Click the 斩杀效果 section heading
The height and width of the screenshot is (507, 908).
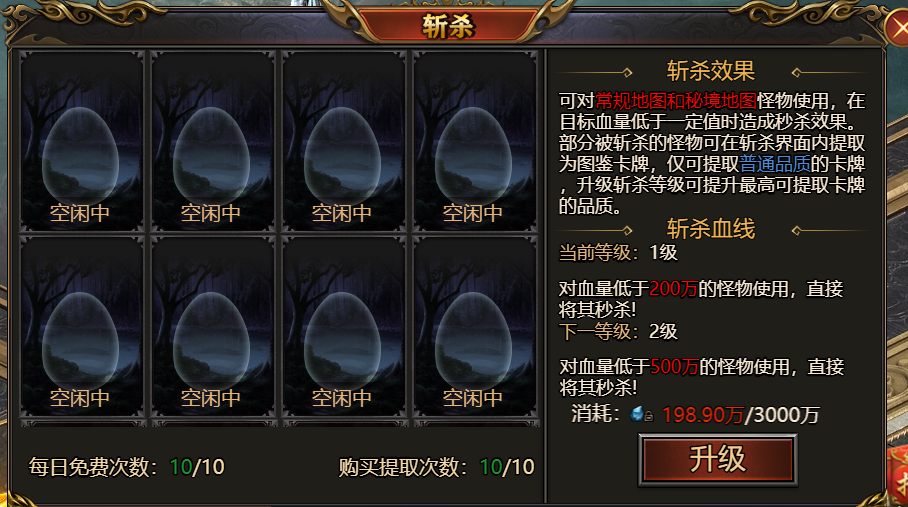click(711, 71)
